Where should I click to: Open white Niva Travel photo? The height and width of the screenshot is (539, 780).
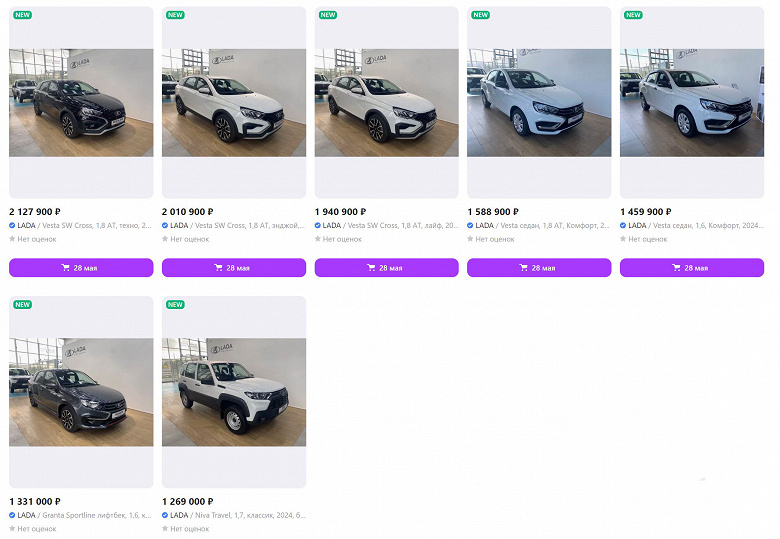pyautogui.click(x=234, y=392)
